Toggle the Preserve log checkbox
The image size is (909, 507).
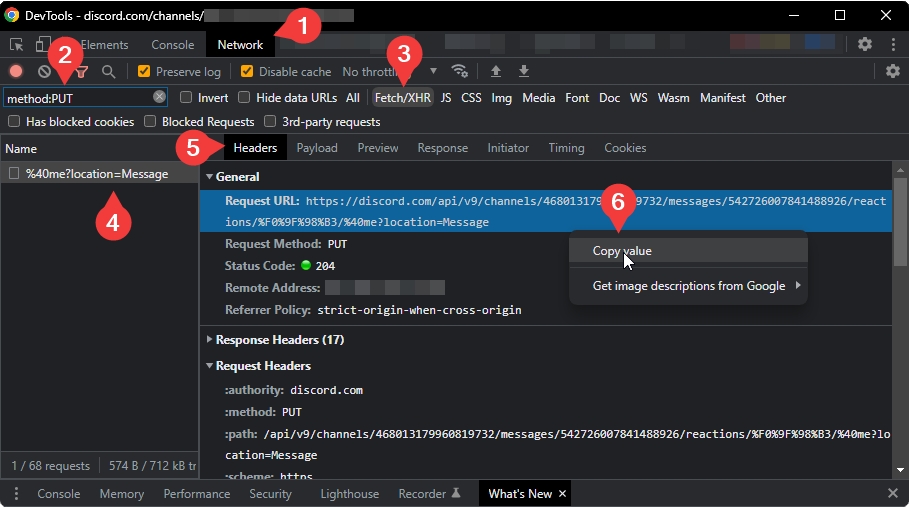click(144, 72)
